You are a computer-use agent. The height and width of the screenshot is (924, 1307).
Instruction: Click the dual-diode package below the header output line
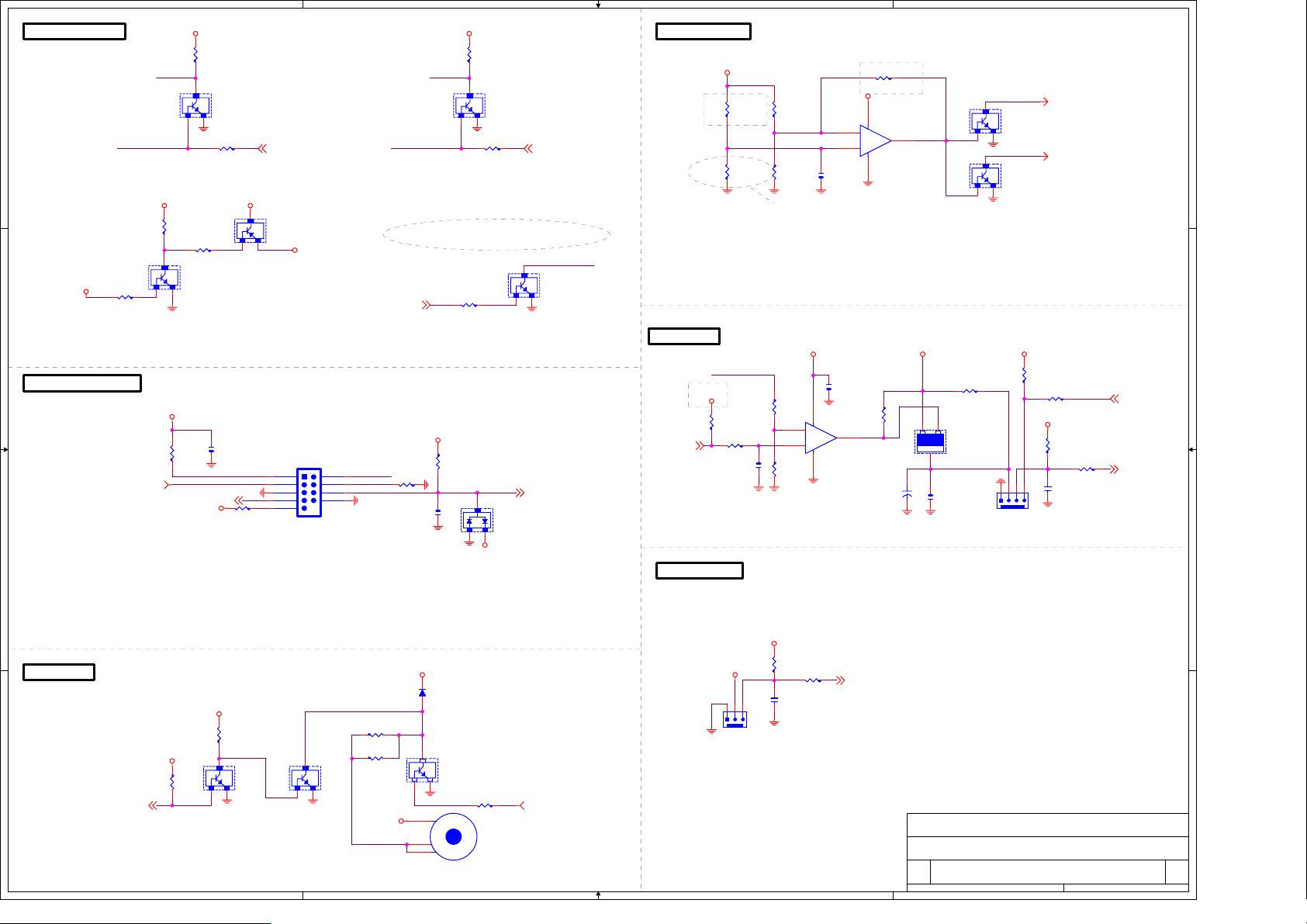[477, 520]
